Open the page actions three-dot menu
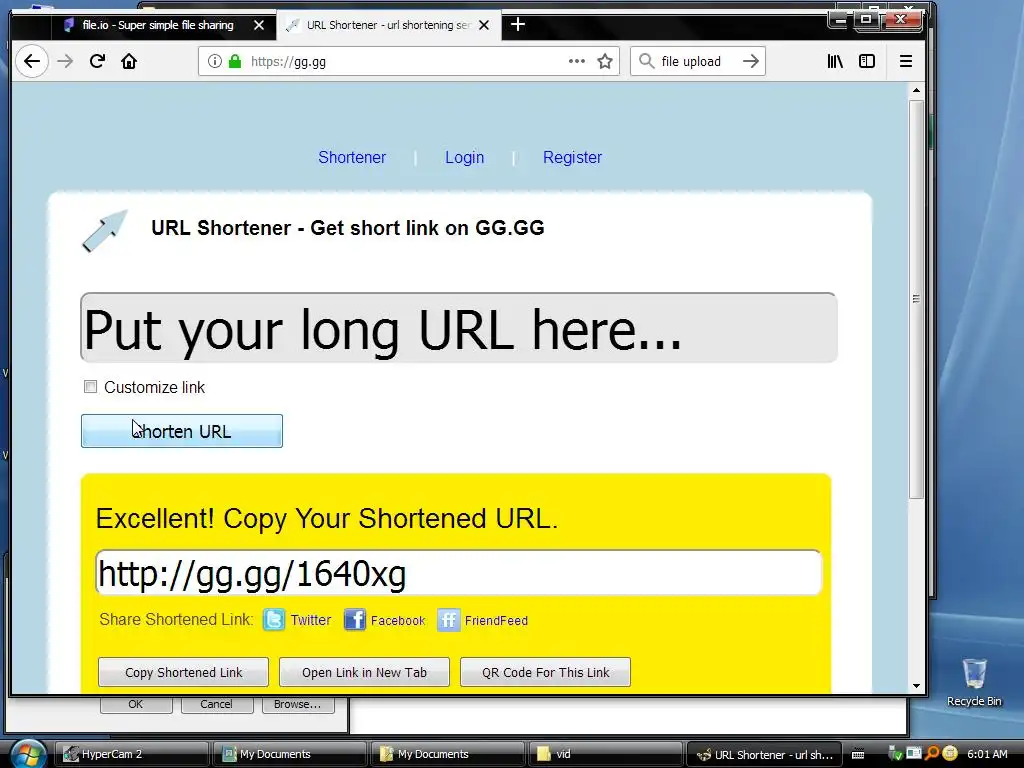This screenshot has width=1024, height=768. point(577,61)
